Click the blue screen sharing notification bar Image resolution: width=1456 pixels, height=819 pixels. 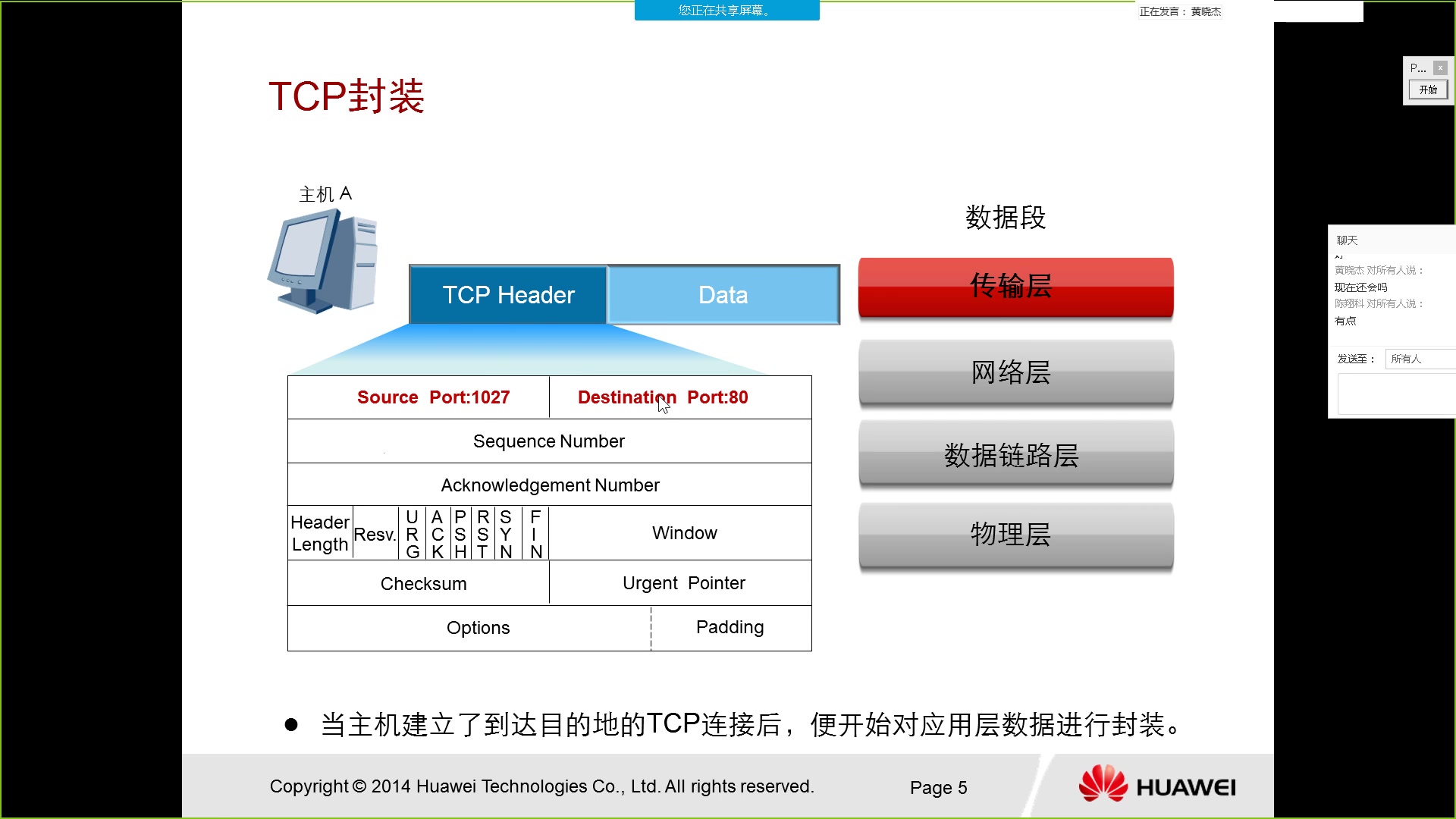click(726, 11)
